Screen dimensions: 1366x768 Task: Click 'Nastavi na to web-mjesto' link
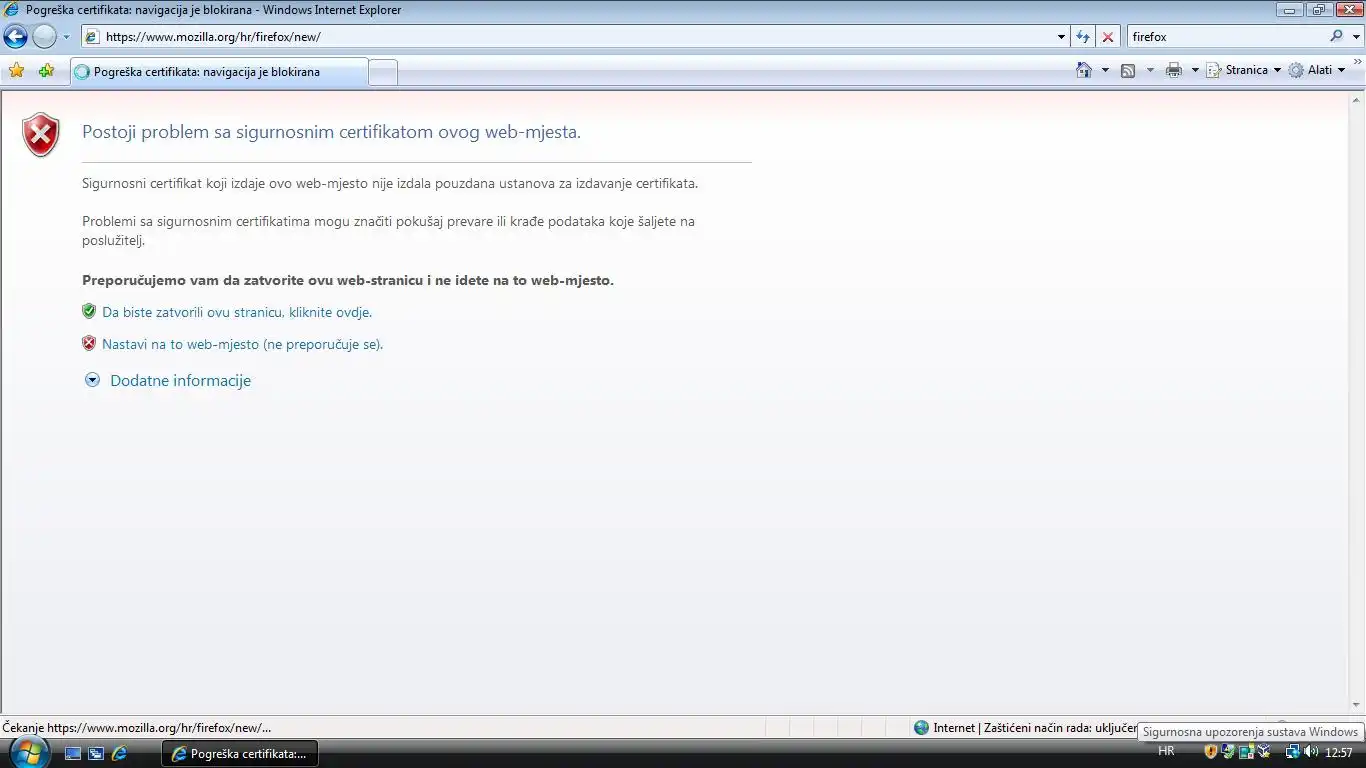coord(243,344)
